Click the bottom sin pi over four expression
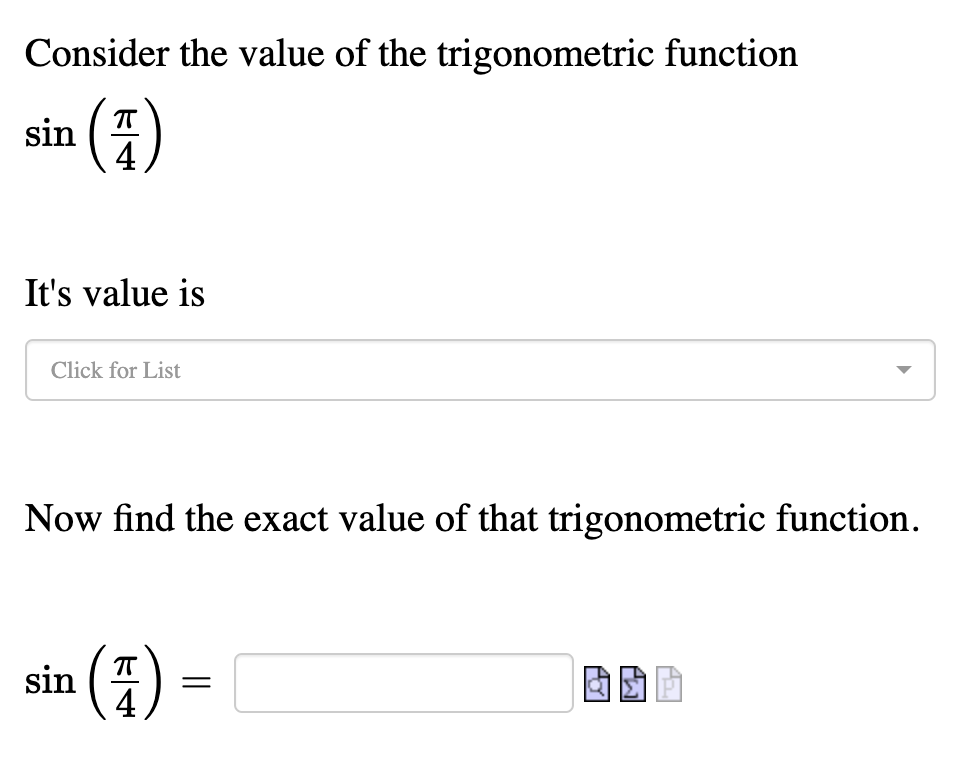The height and width of the screenshot is (762, 978). point(90,684)
